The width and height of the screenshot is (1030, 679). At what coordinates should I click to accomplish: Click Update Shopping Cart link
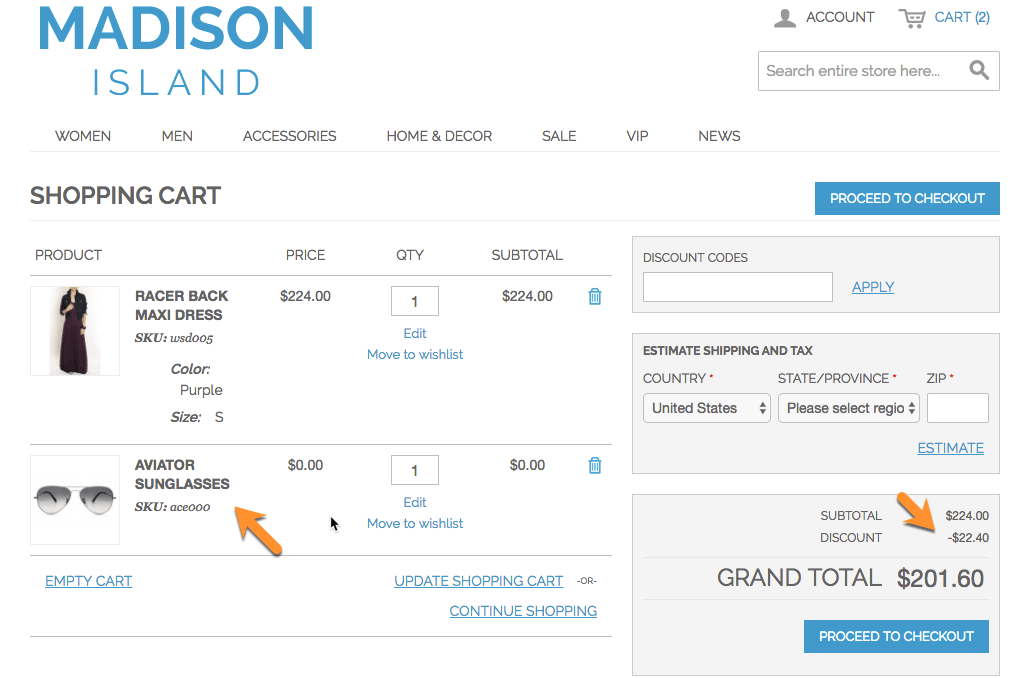click(x=478, y=581)
